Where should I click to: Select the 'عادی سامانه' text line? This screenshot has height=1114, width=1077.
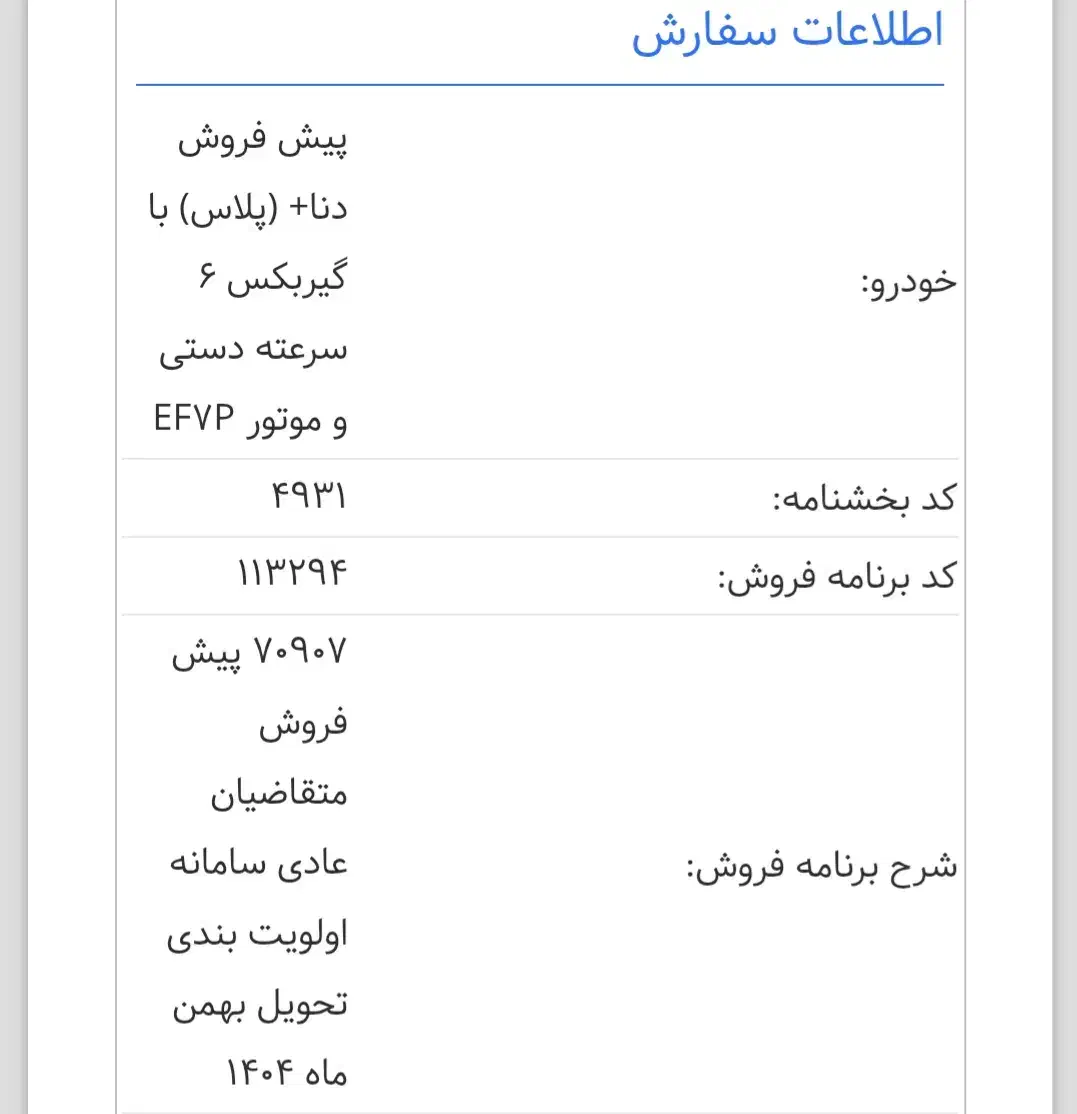(x=257, y=864)
